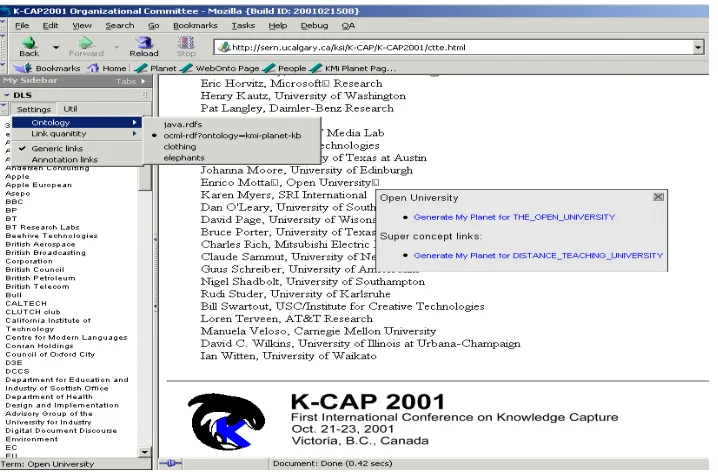The height and width of the screenshot is (472, 718).
Task: Open the Planet bookmark icon
Action: 141,68
